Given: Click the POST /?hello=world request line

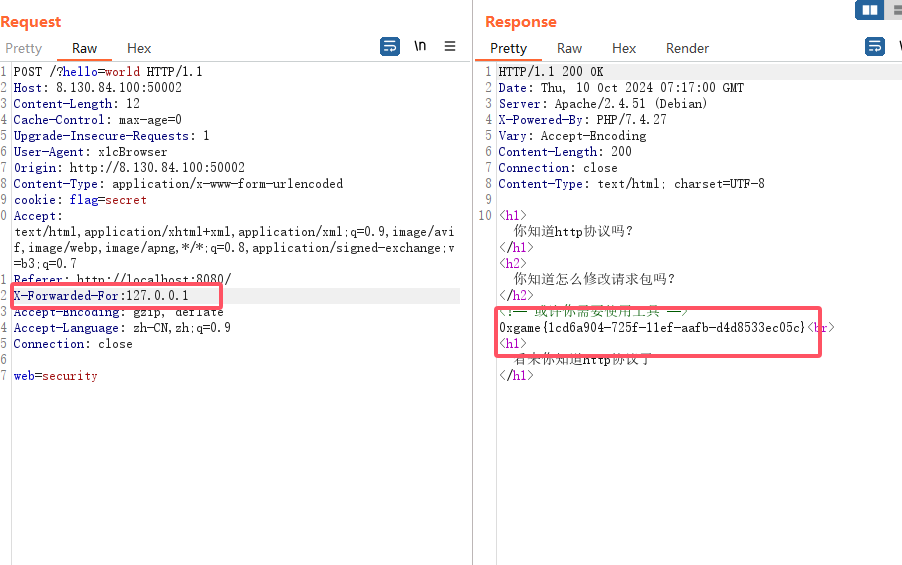Looking at the screenshot, I should point(108,72).
